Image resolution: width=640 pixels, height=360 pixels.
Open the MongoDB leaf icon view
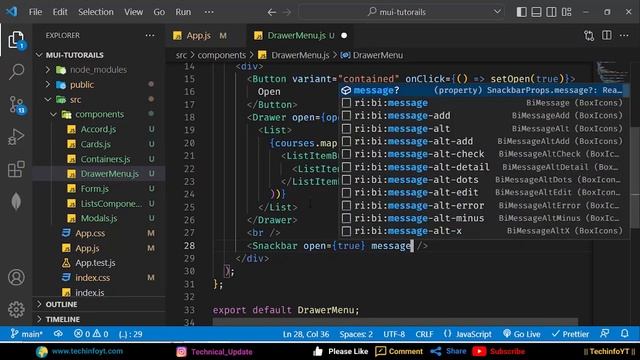click(x=16, y=201)
